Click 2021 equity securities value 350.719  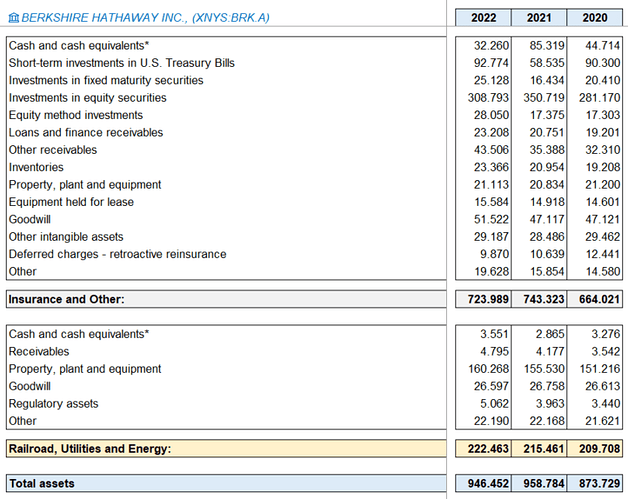point(544,98)
